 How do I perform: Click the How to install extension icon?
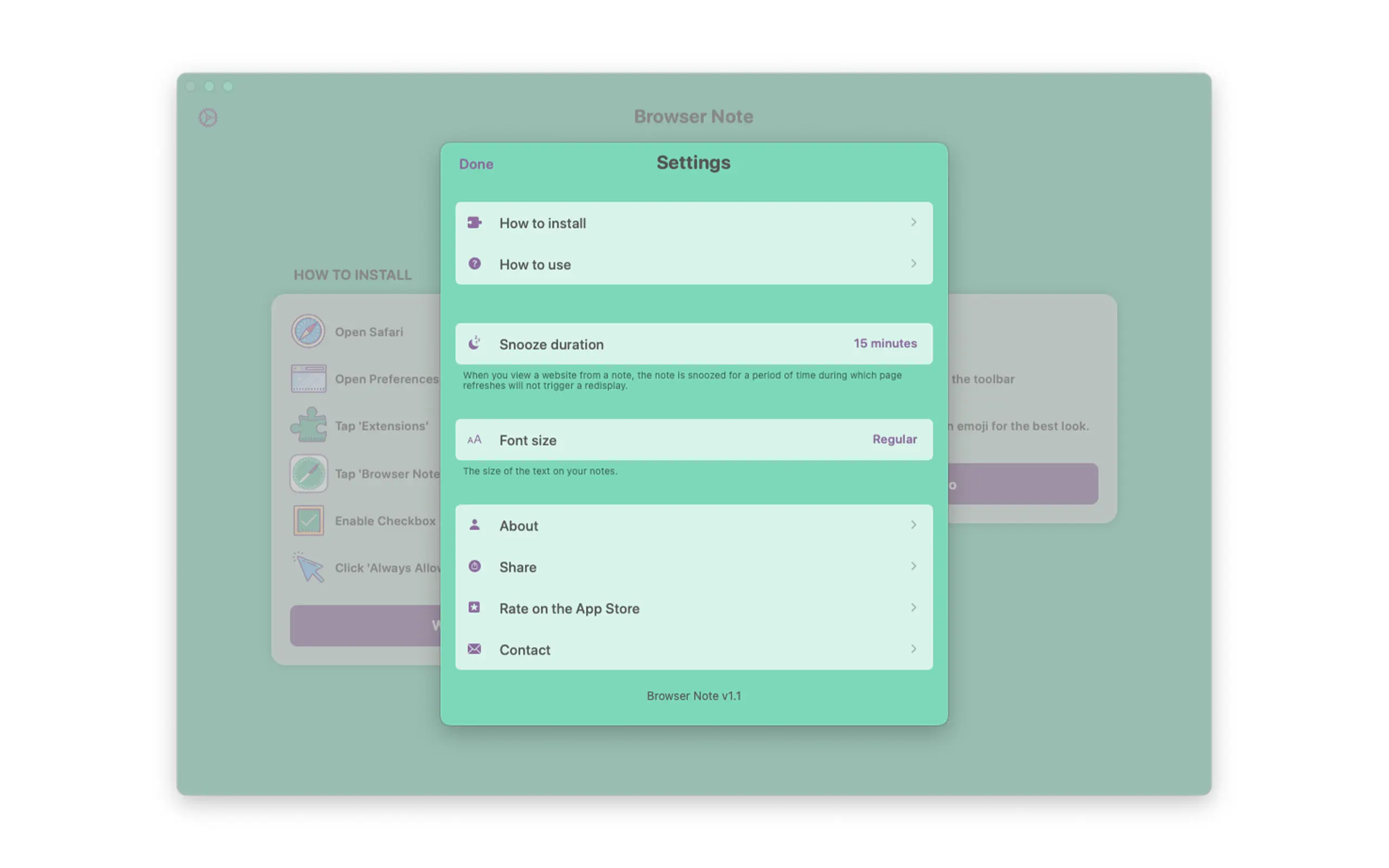(x=474, y=223)
